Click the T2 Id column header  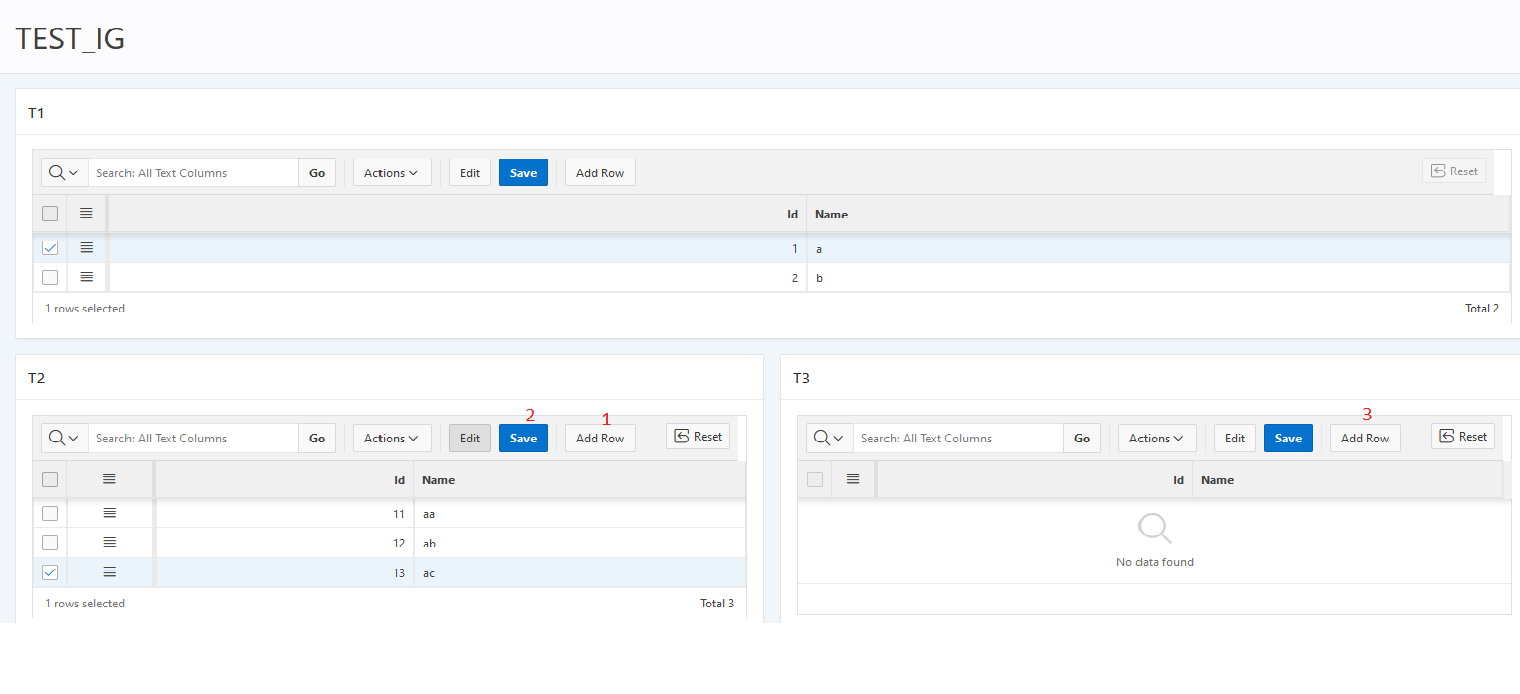283,479
